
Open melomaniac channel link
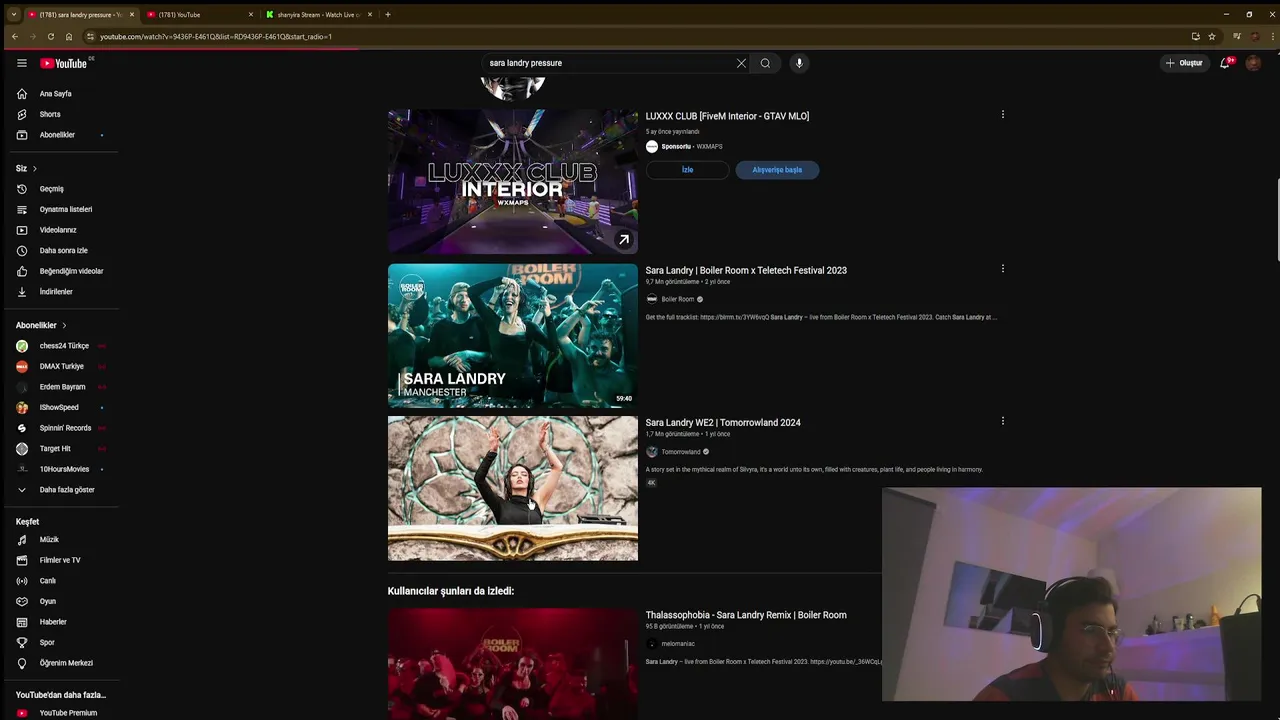click(x=678, y=644)
